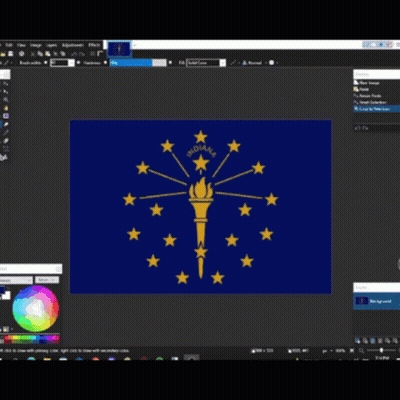Decrease brush width with minus button
Screen dimensions: 400x400
click(x=46, y=62)
